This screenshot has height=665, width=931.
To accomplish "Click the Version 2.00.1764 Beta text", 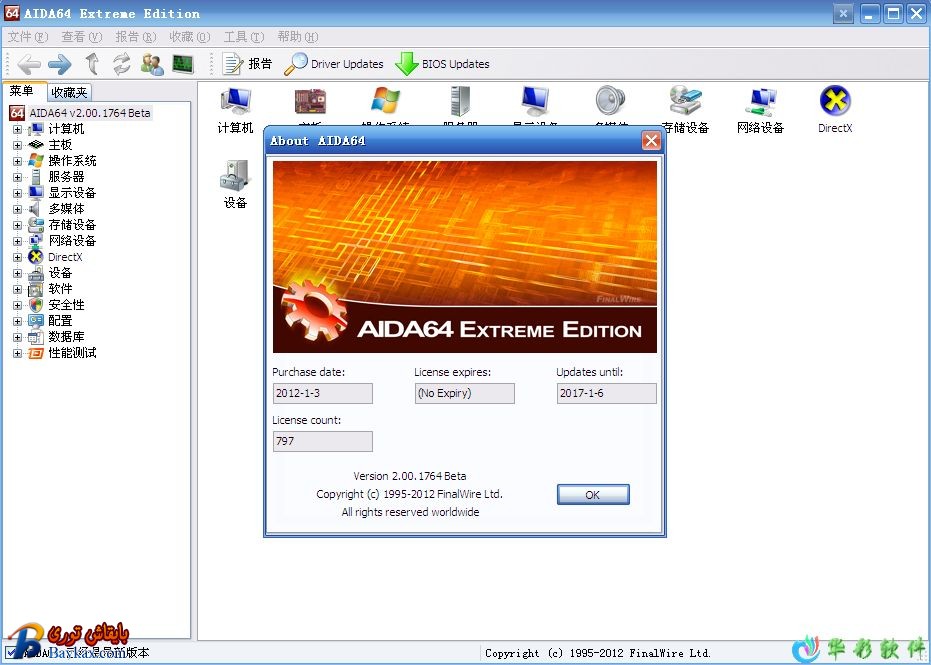I will [410, 476].
